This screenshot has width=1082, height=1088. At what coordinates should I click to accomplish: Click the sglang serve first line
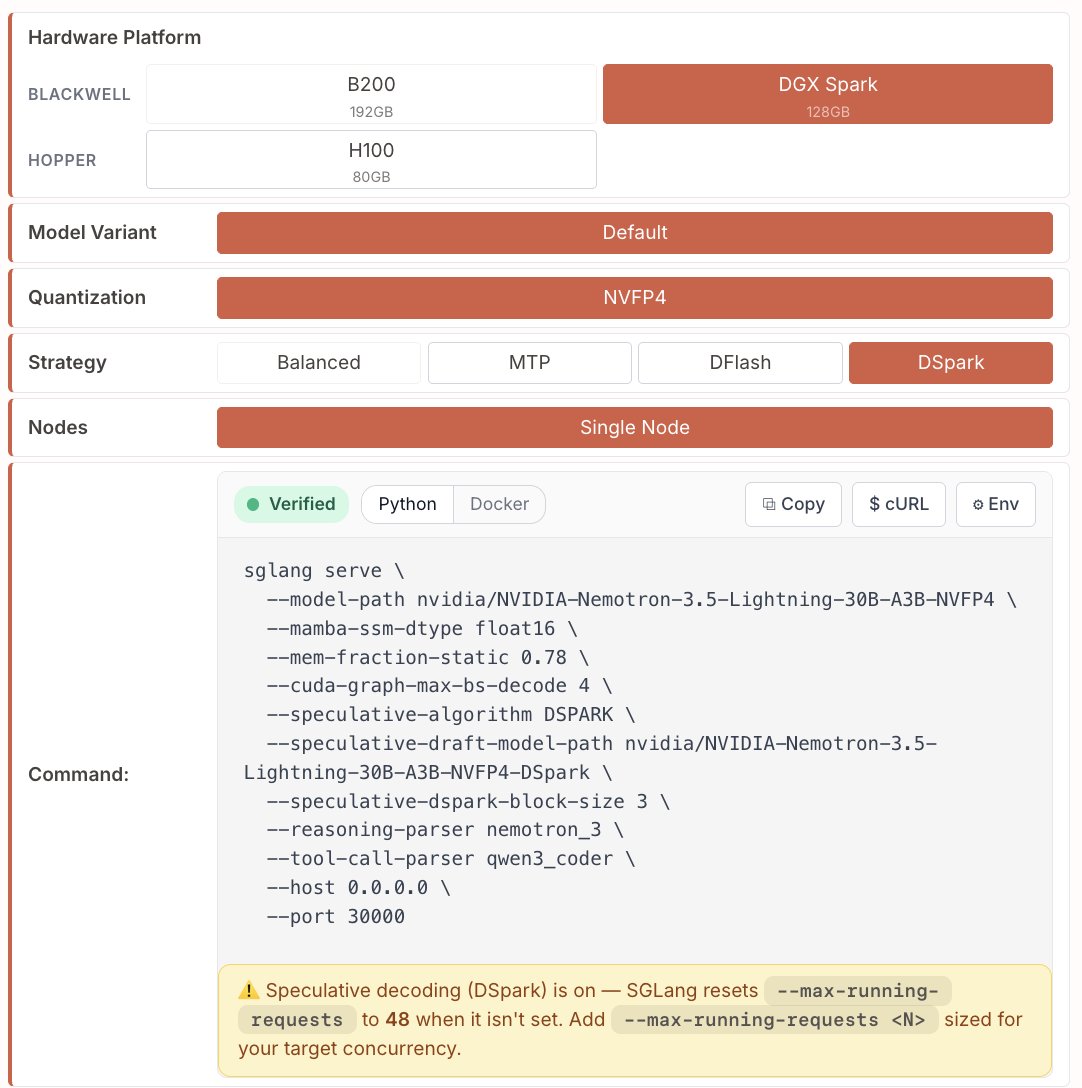point(323,571)
